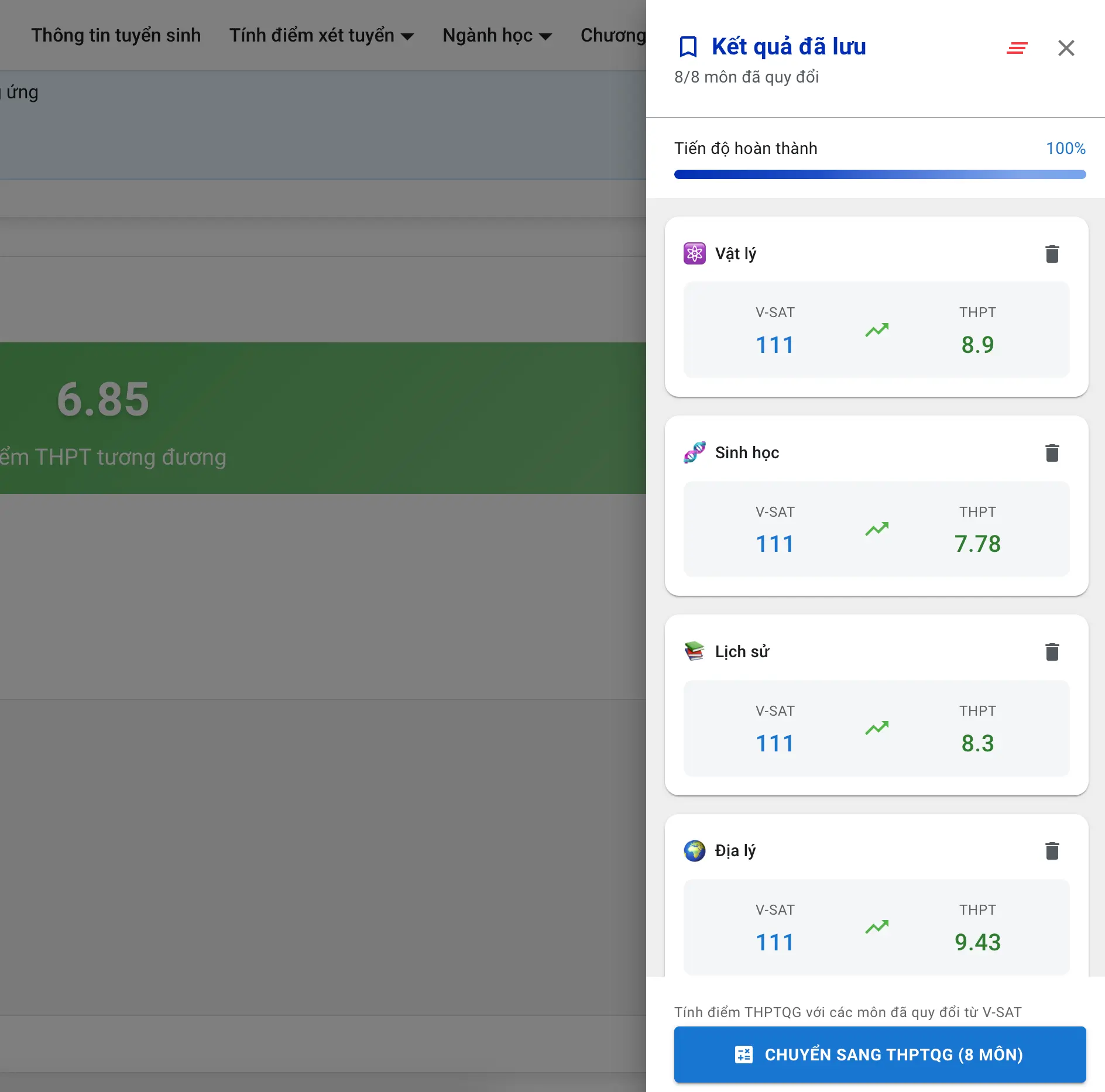
Task: Click the Vật lý atom icon
Action: click(695, 254)
